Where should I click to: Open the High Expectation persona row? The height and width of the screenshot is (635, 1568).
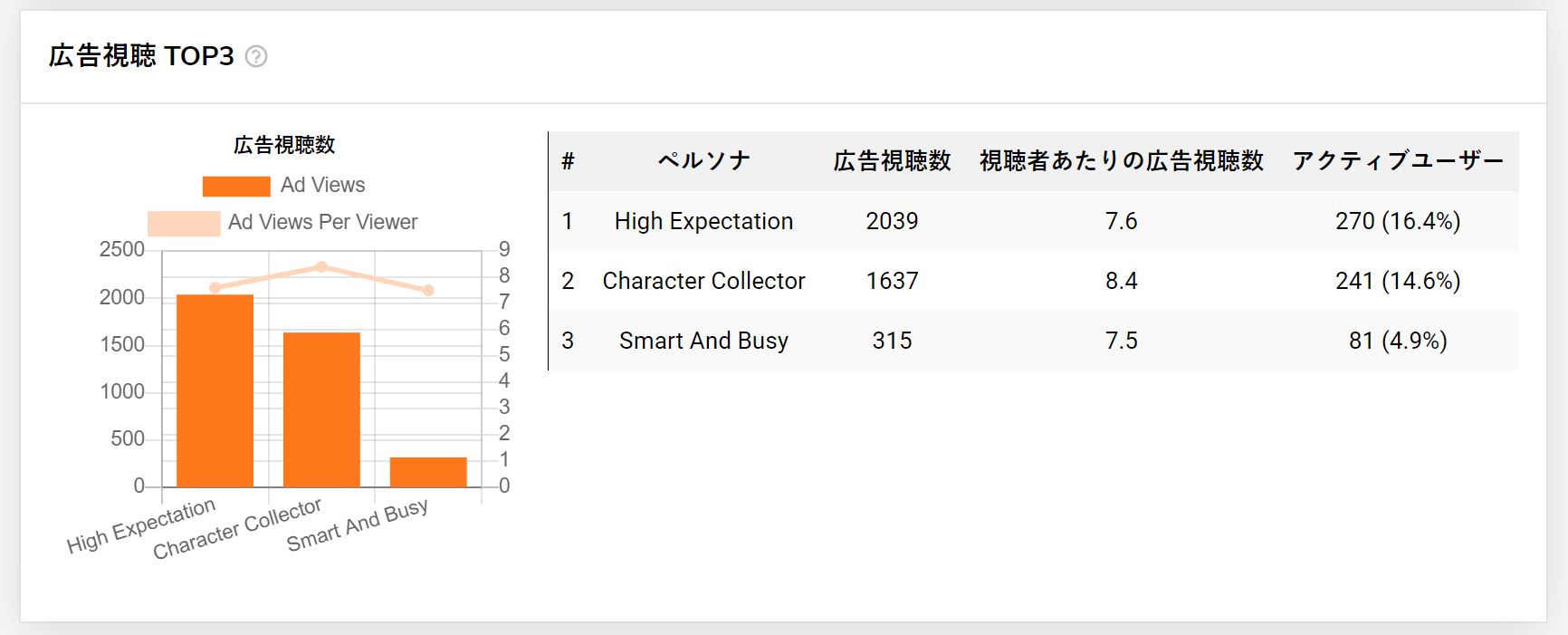pos(1034,221)
